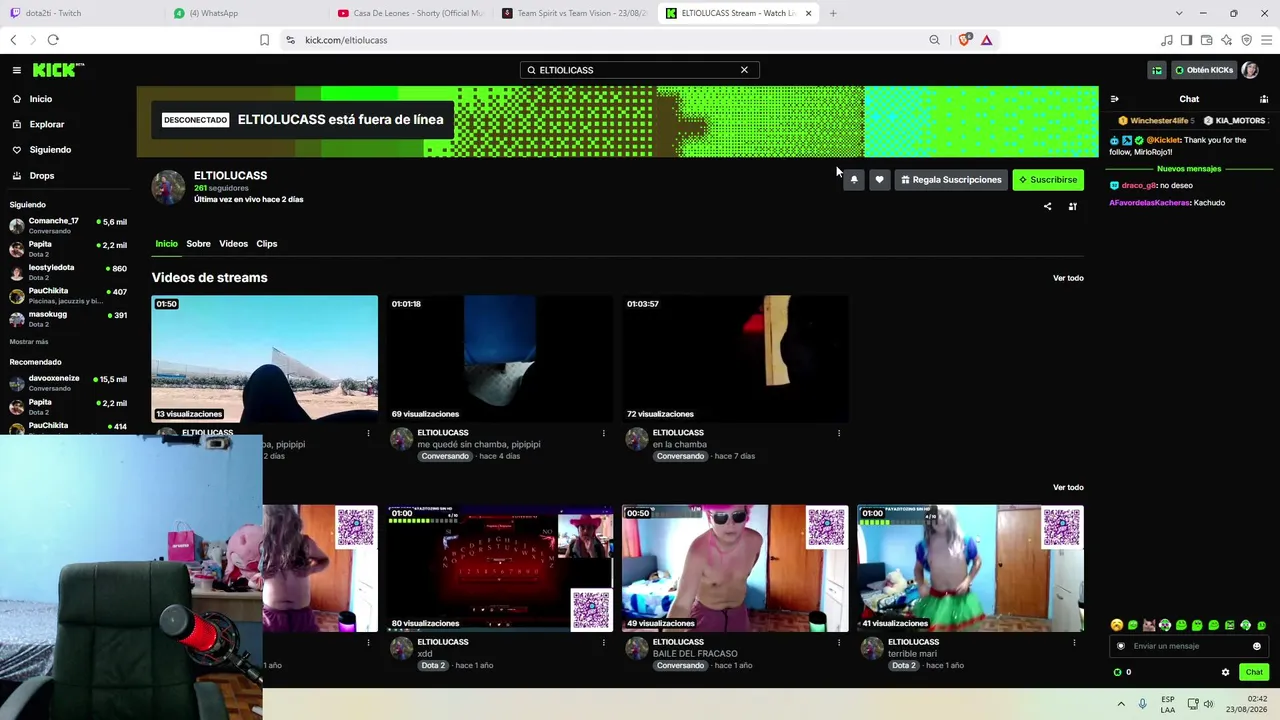The width and height of the screenshot is (1280, 720).
Task: Open davooxeneize recommended channel
Action: tap(68, 384)
